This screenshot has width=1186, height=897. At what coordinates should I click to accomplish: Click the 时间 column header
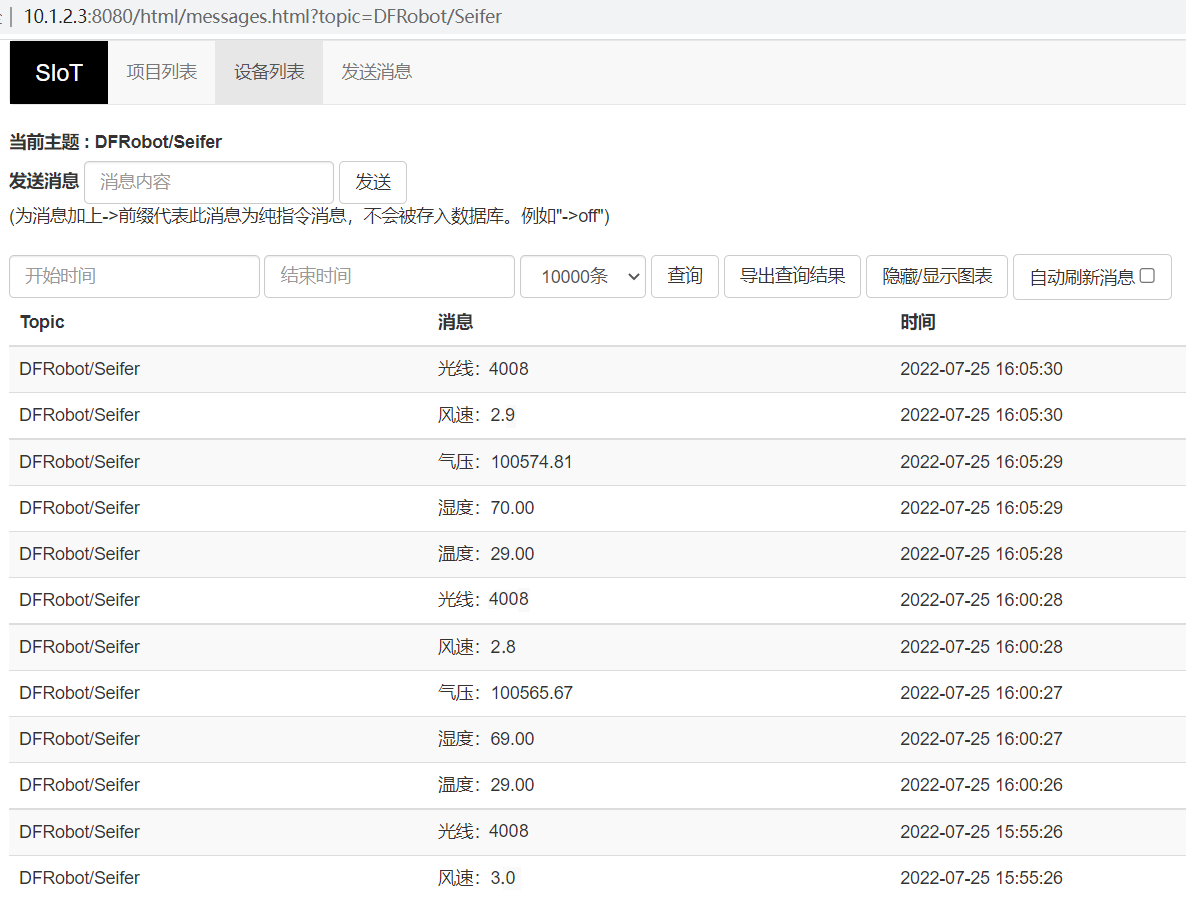pyautogui.click(x=918, y=322)
